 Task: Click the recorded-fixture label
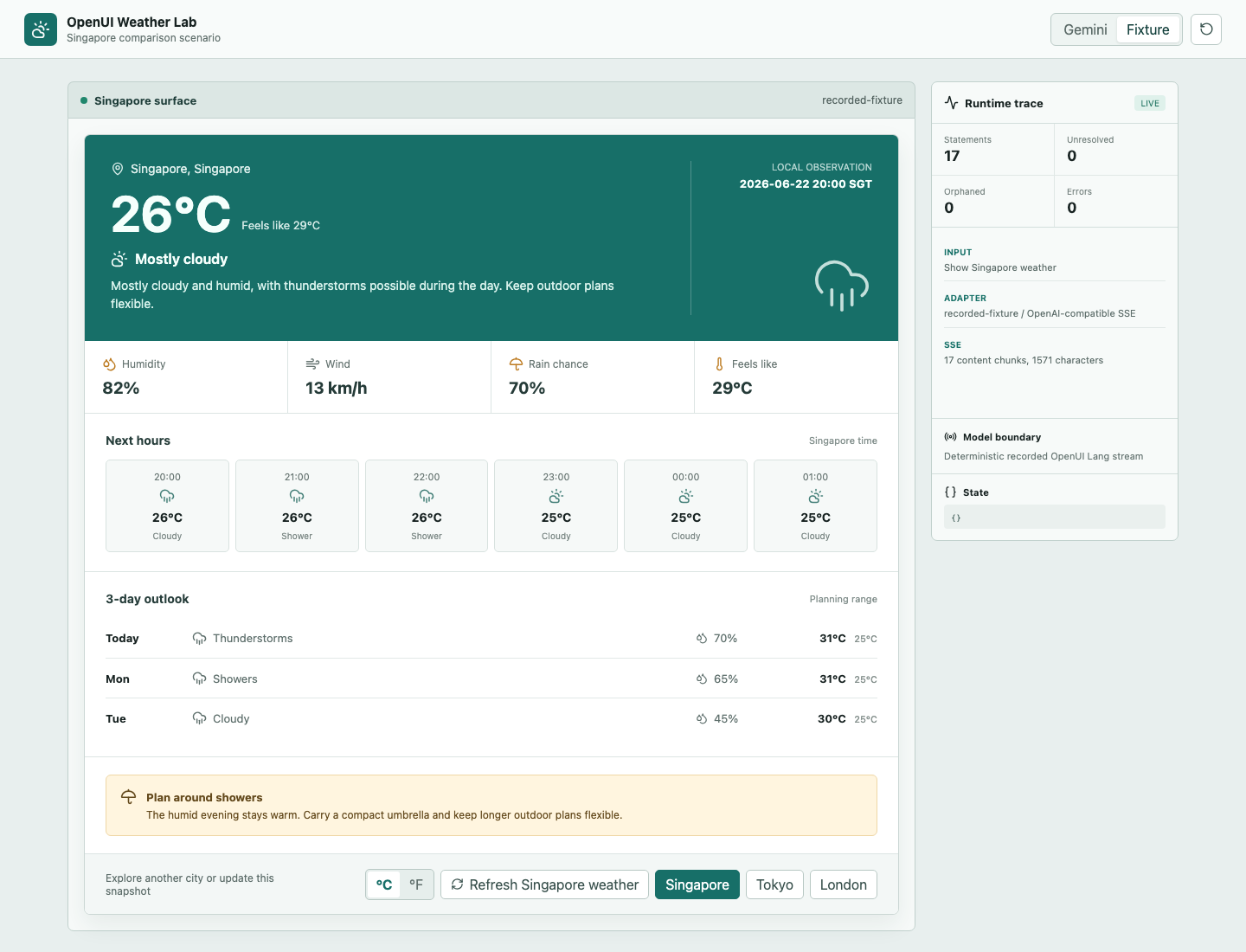862,100
